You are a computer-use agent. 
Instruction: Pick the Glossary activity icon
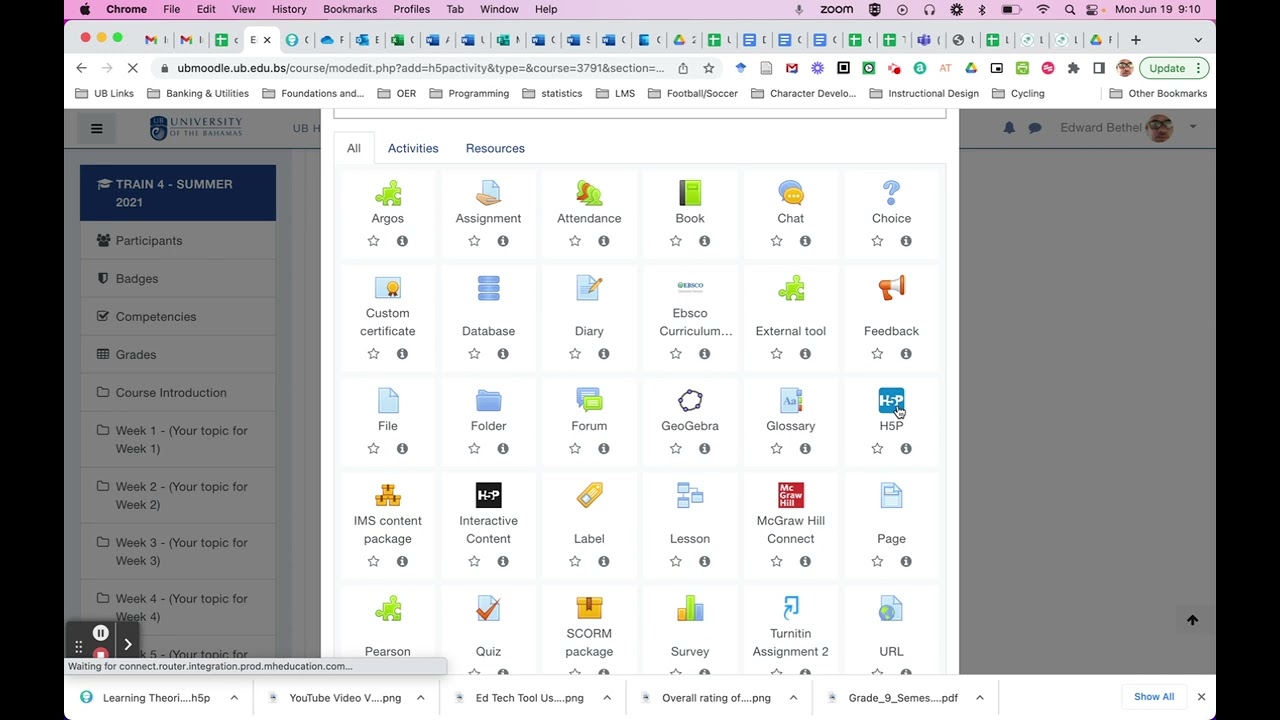click(x=791, y=401)
